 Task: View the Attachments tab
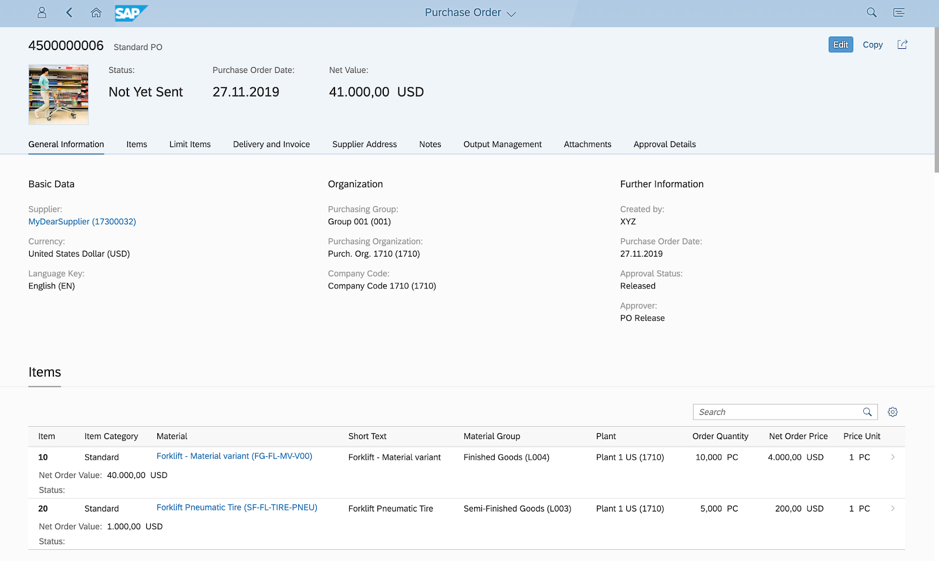point(587,144)
